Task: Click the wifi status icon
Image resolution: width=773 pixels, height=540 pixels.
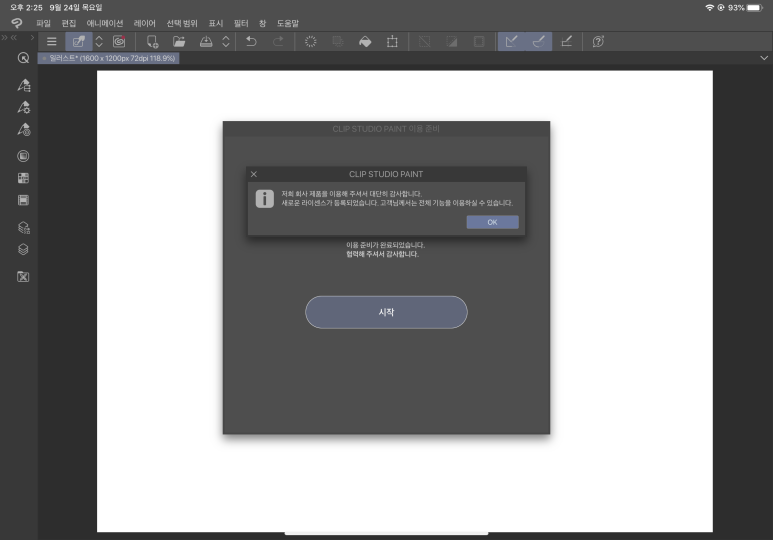Action: 709,7
